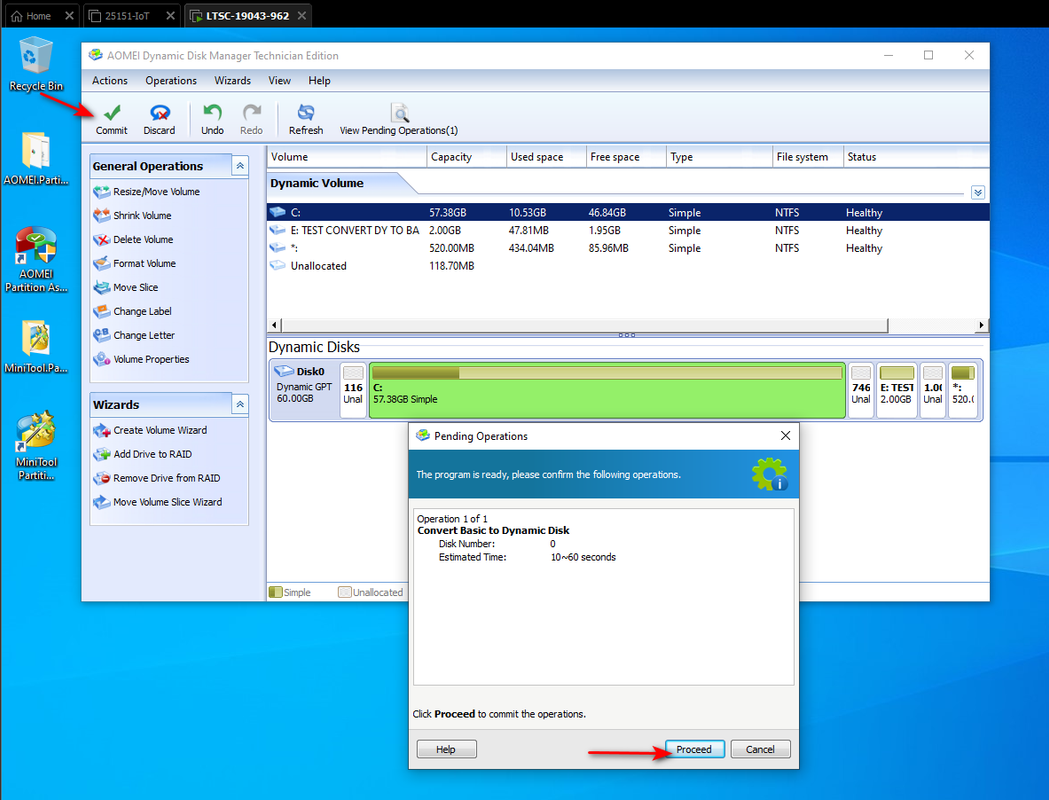Select MiniTool Partiti... desktop shortcut
This screenshot has height=800, width=1049.
(x=35, y=445)
